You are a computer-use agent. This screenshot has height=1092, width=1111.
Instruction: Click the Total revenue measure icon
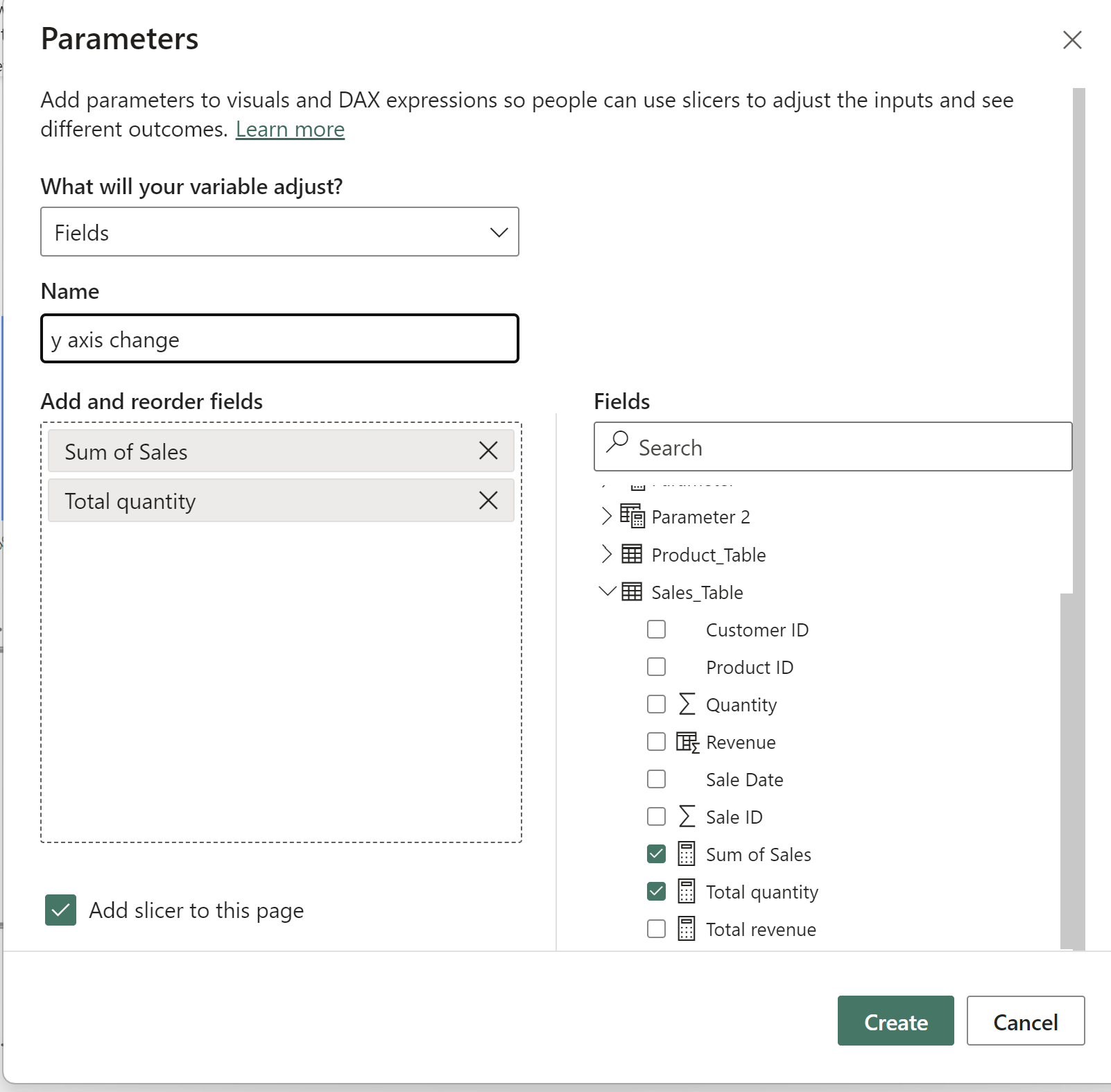pos(687,928)
